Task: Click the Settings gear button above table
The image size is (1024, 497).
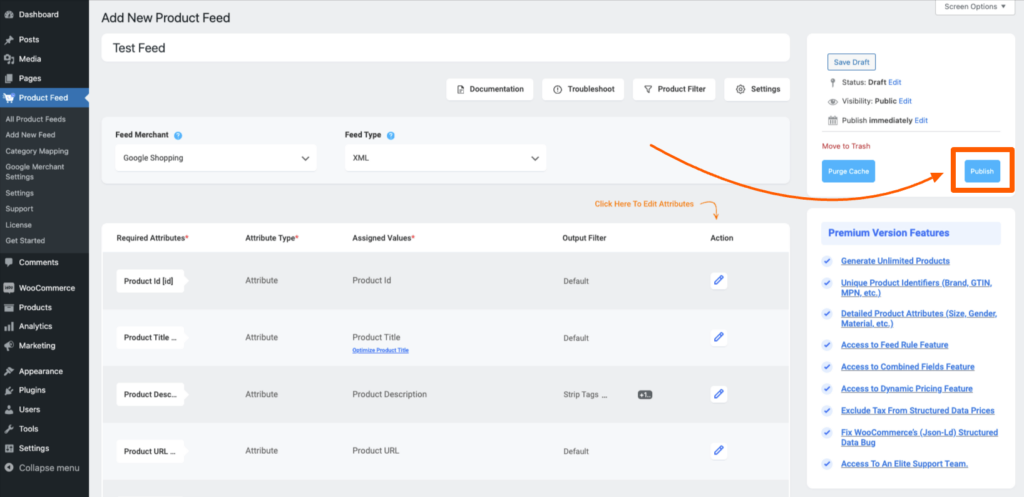Action: (757, 89)
